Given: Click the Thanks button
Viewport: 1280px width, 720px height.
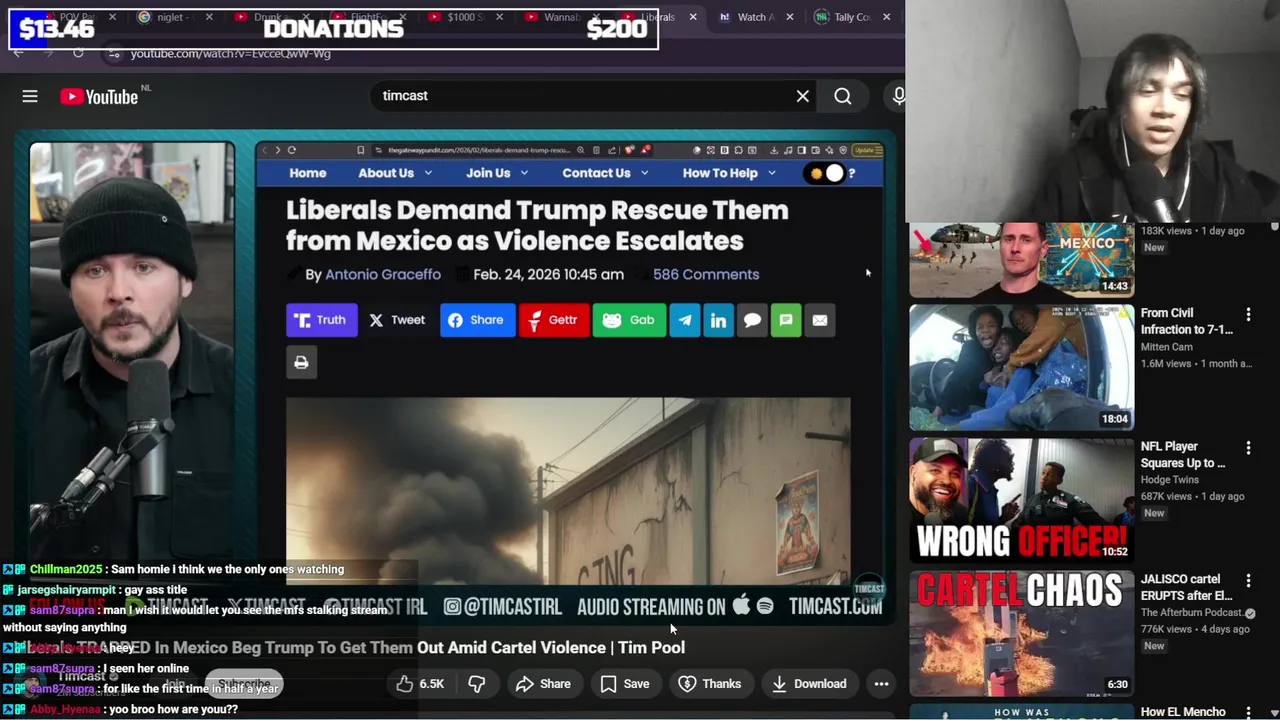Looking at the screenshot, I should point(710,684).
